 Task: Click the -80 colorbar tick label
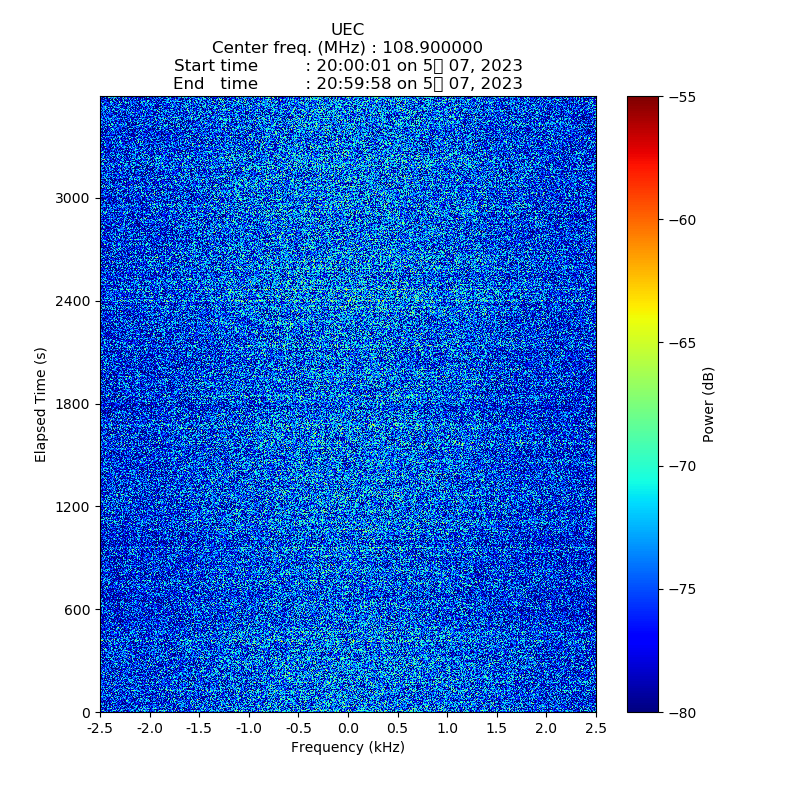[x=682, y=713]
